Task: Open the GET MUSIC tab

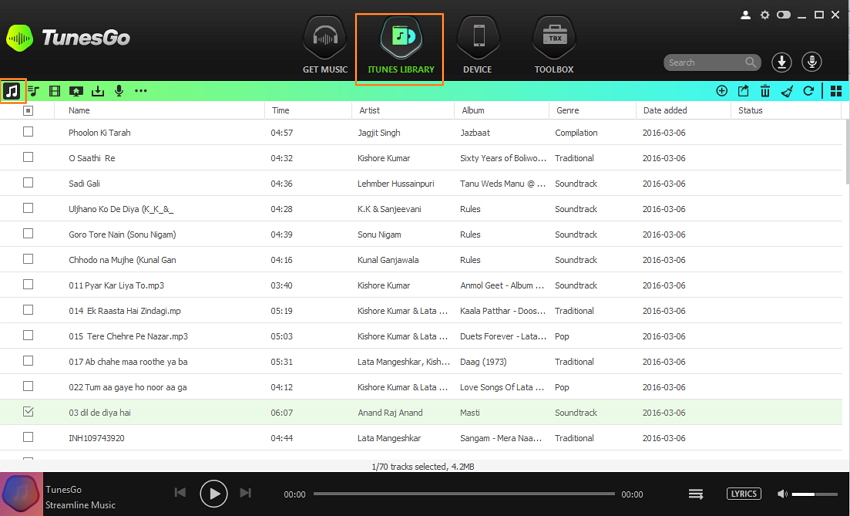Action: click(x=325, y=45)
